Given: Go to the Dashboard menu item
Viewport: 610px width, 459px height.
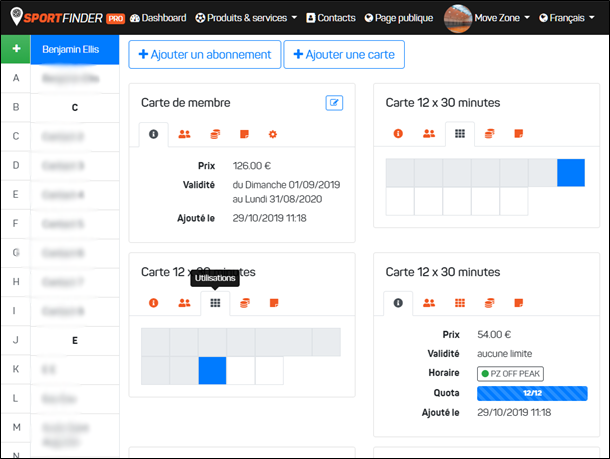Looking at the screenshot, I should pyautogui.click(x=157, y=18).
